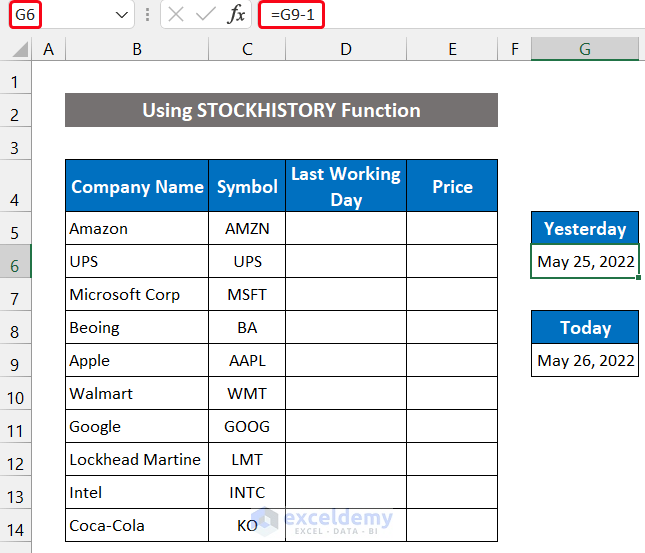Image resolution: width=645 pixels, height=553 pixels.
Task: Select the Microsoft Corp company cell
Action: point(136,295)
